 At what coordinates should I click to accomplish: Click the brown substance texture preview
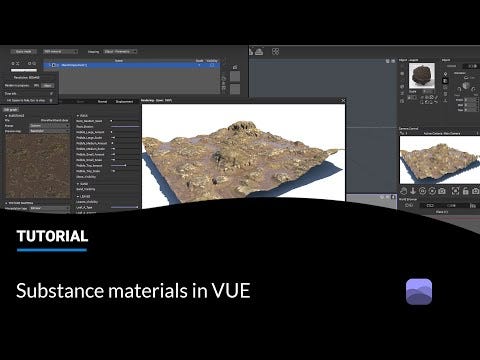[38, 166]
